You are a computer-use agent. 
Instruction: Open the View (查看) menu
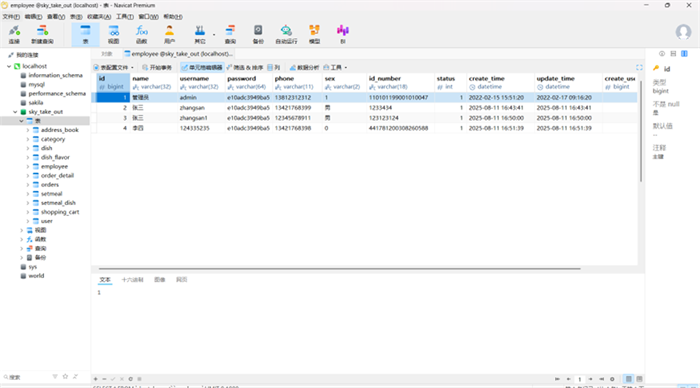point(56,17)
